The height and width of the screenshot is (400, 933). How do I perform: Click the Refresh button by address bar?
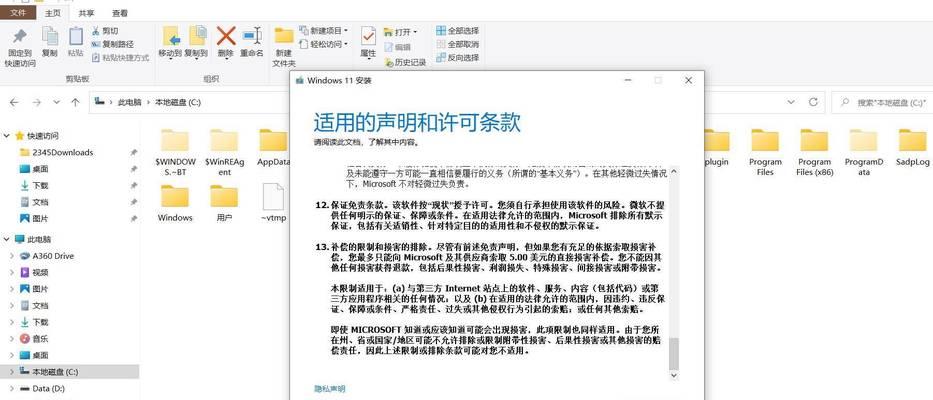(813, 102)
